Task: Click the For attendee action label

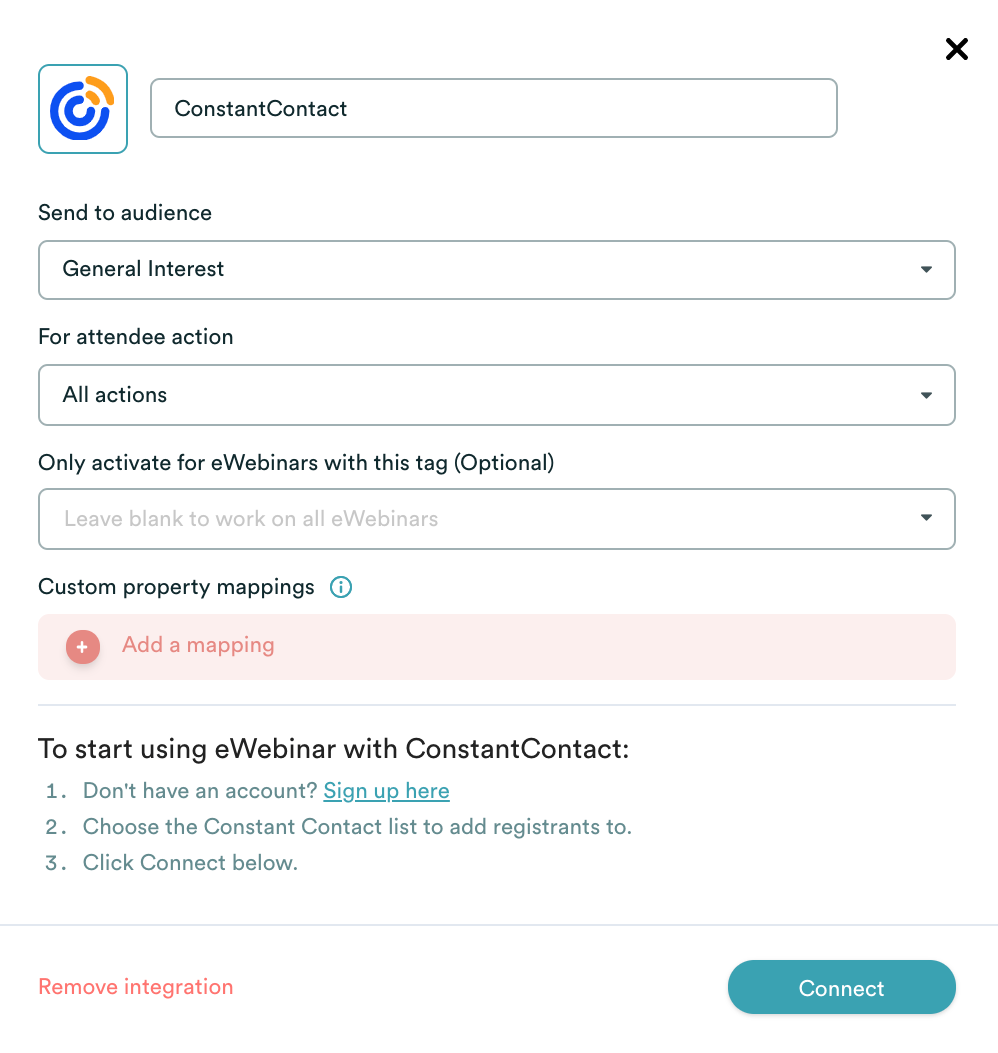Action: [136, 337]
